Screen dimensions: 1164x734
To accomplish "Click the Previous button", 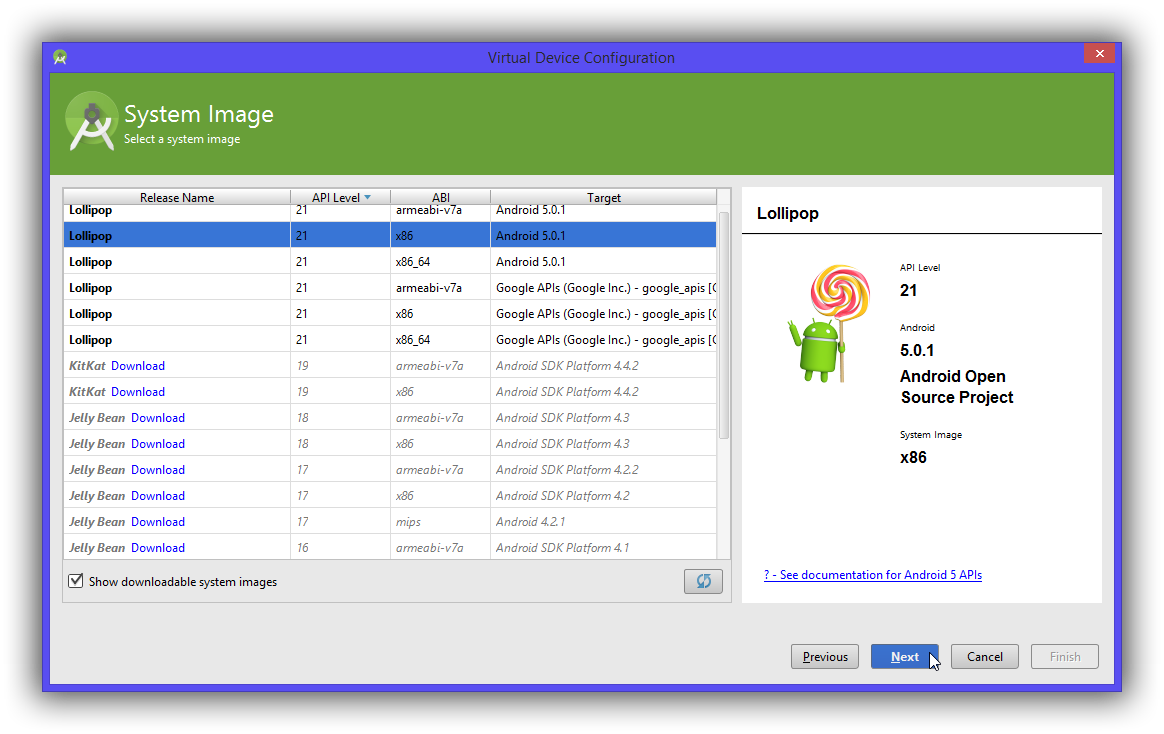I will (825, 657).
